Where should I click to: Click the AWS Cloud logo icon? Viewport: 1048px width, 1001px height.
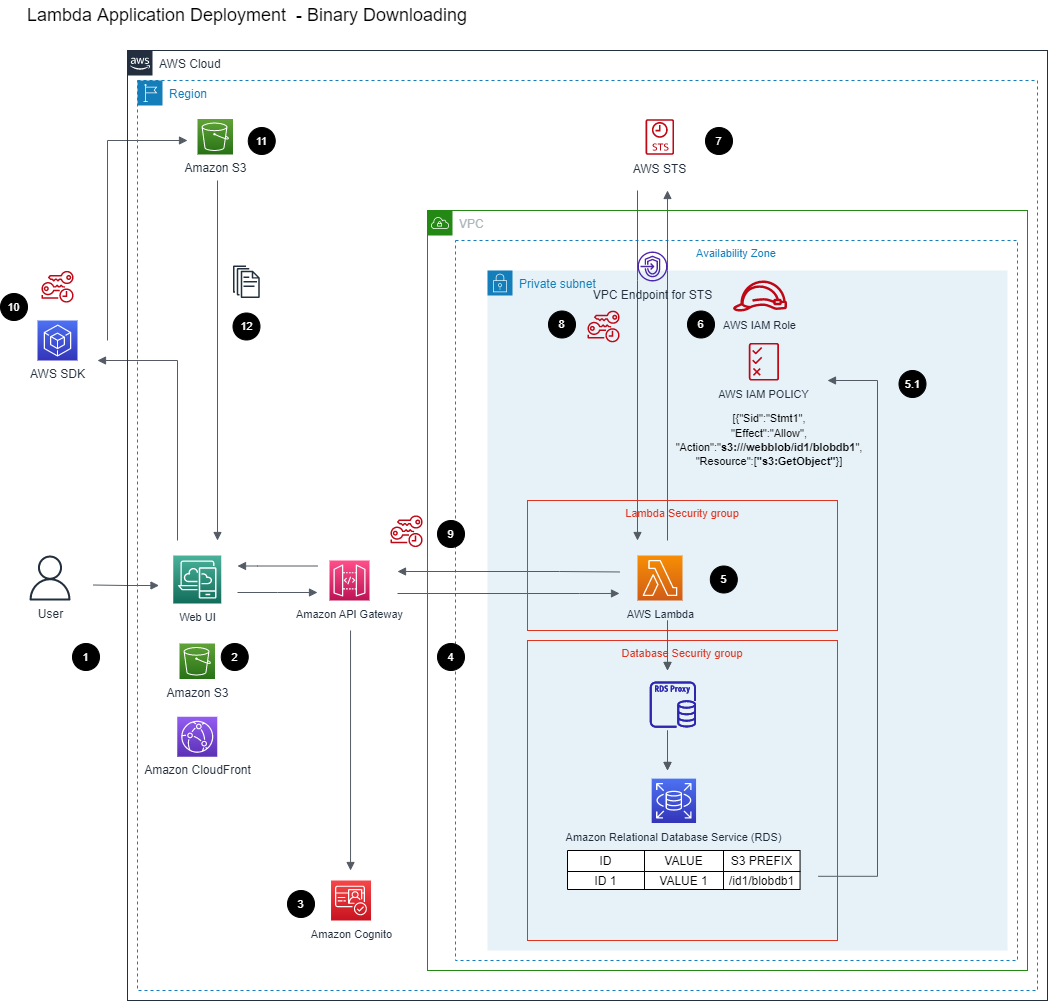[x=140, y=63]
